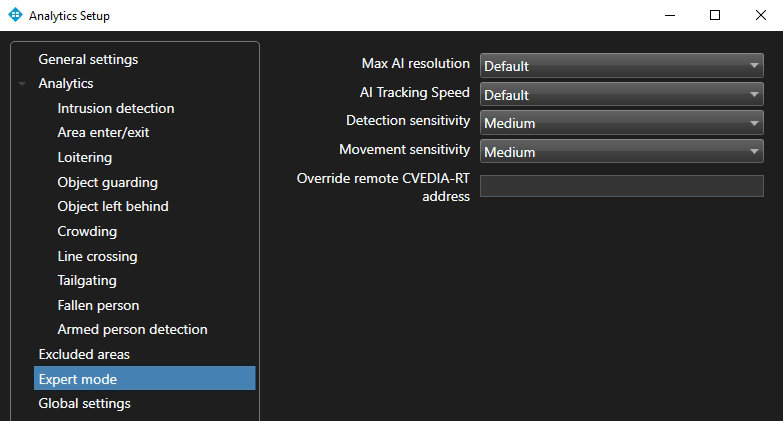Open Tailgating settings

[87, 280]
